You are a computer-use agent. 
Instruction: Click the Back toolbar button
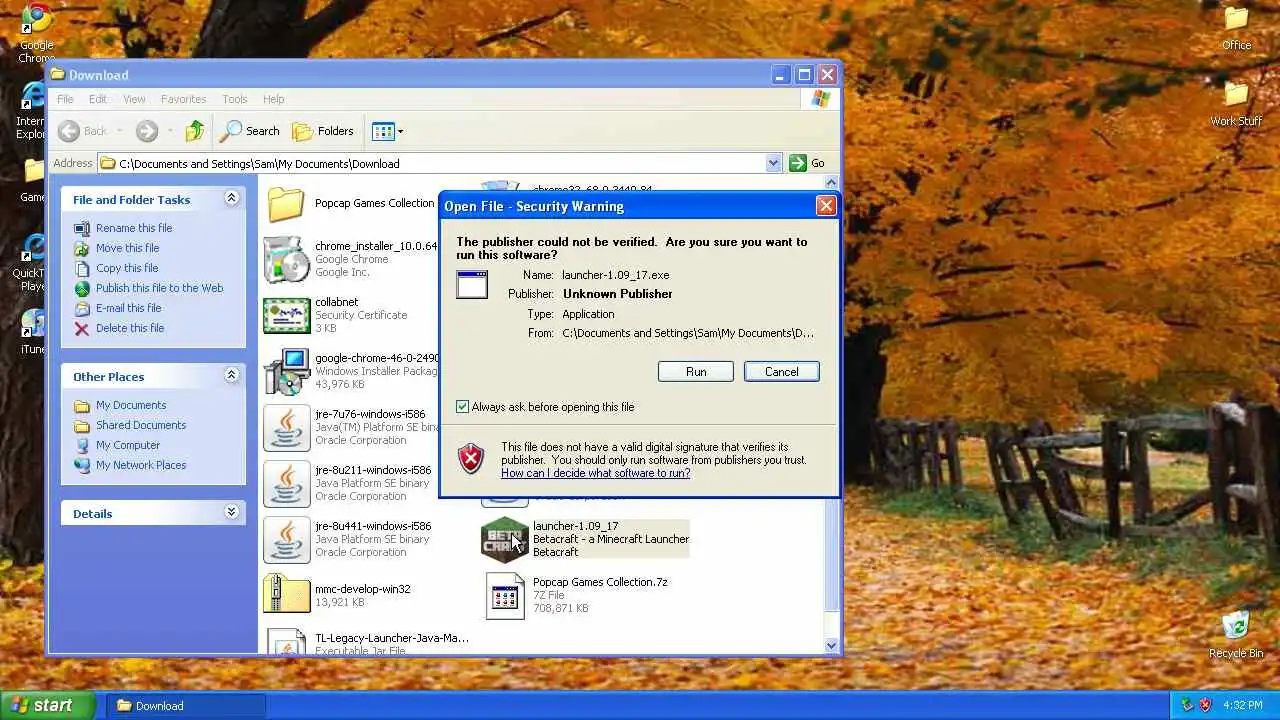[x=83, y=131]
